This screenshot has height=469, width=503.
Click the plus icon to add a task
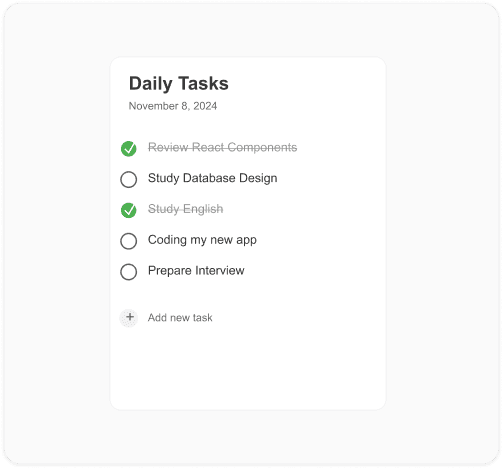click(129, 318)
